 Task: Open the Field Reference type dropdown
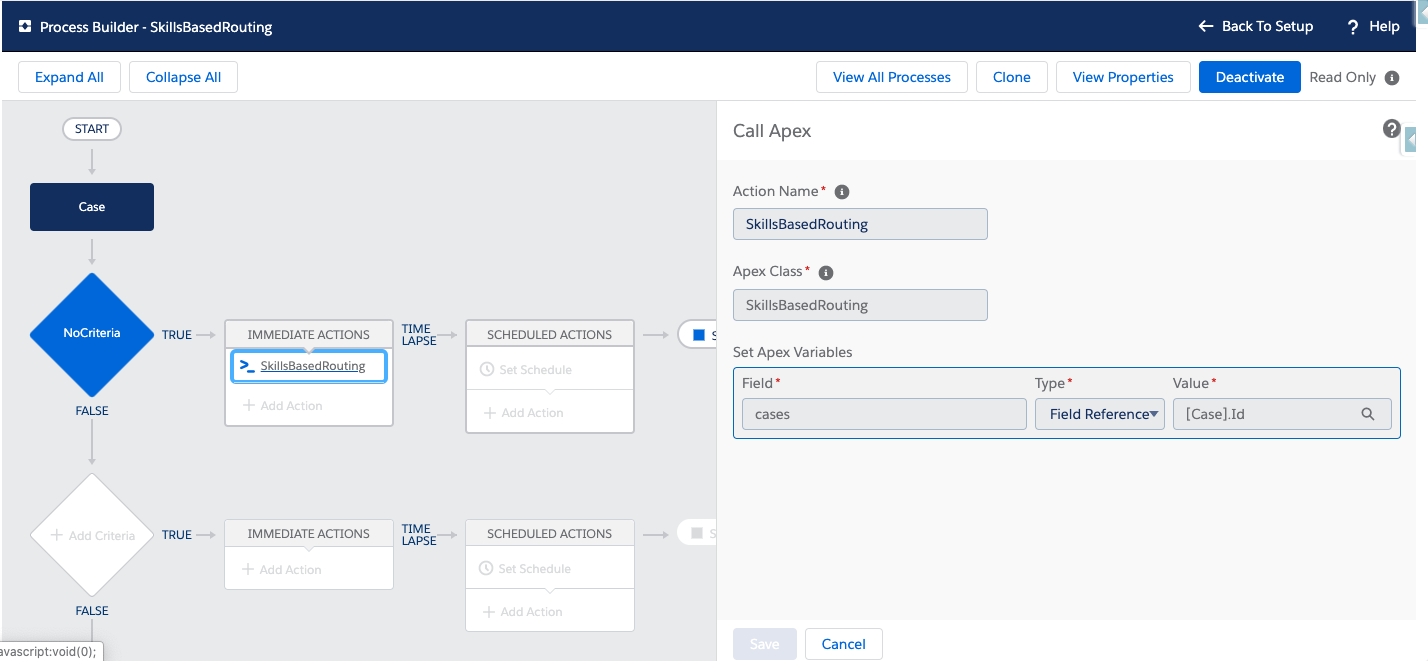[x=1099, y=414]
